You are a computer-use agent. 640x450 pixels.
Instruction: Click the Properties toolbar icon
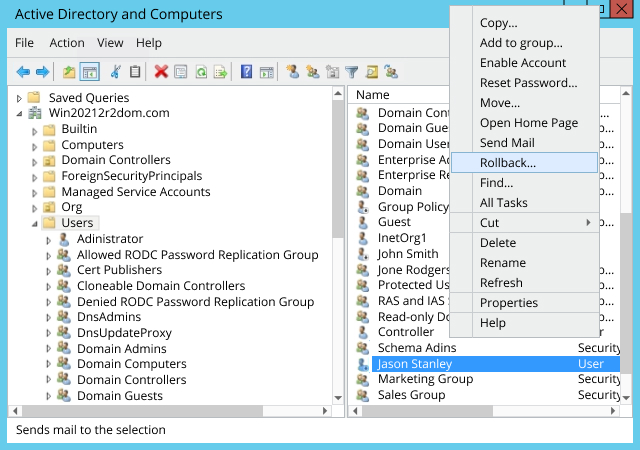coord(180,72)
